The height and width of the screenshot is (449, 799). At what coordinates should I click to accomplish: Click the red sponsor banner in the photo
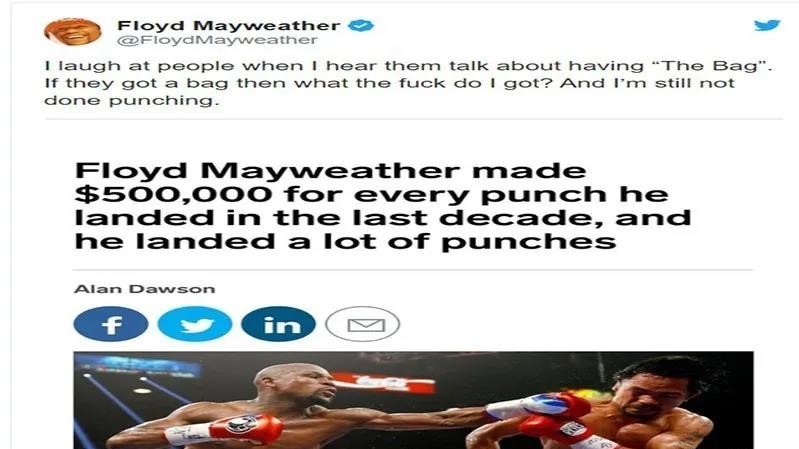tap(385, 382)
